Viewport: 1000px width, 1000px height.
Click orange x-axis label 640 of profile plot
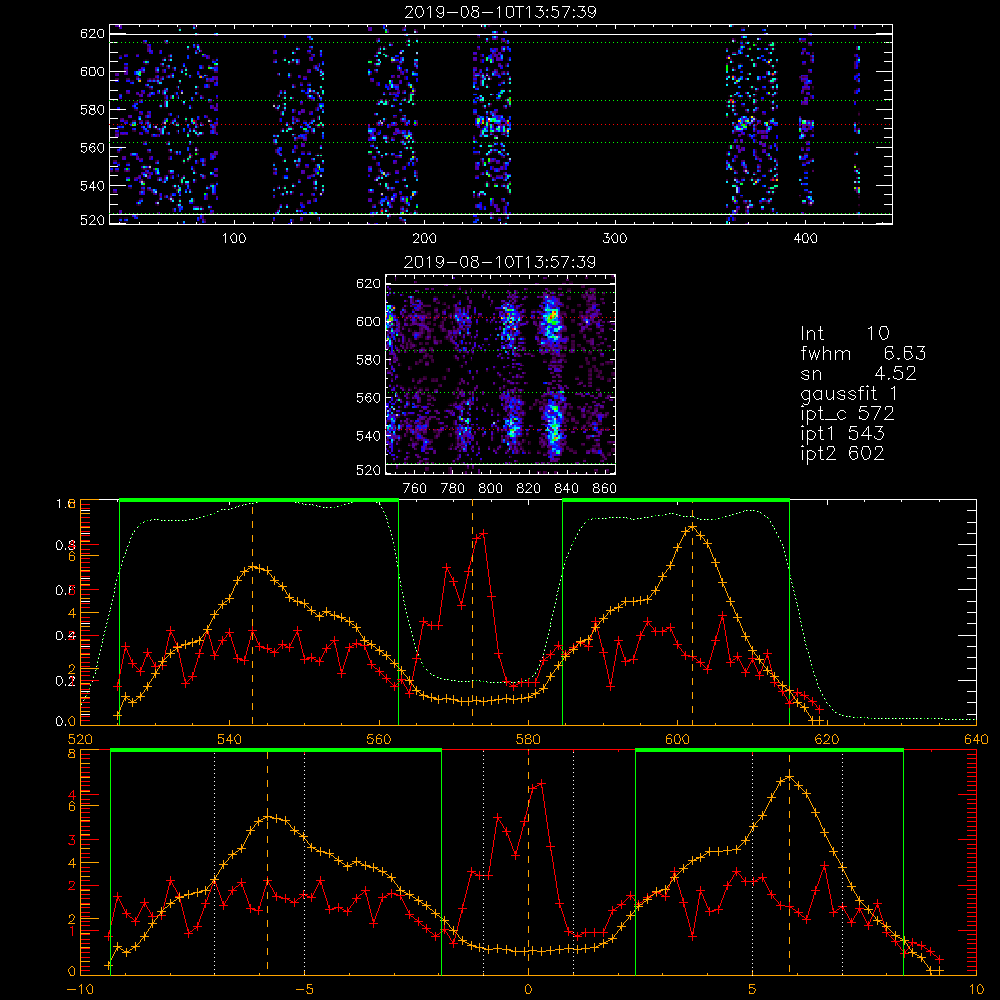click(976, 740)
